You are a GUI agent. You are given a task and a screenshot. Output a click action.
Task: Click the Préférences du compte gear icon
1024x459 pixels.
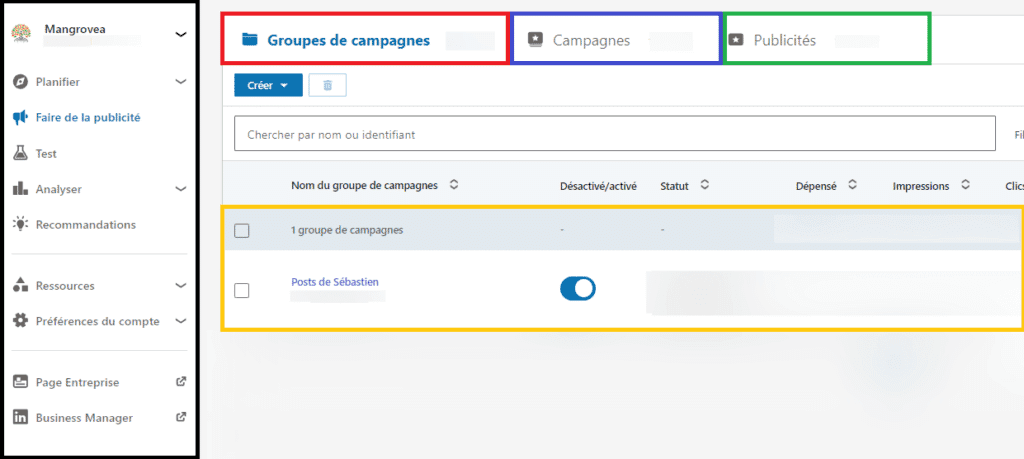point(21,321)
